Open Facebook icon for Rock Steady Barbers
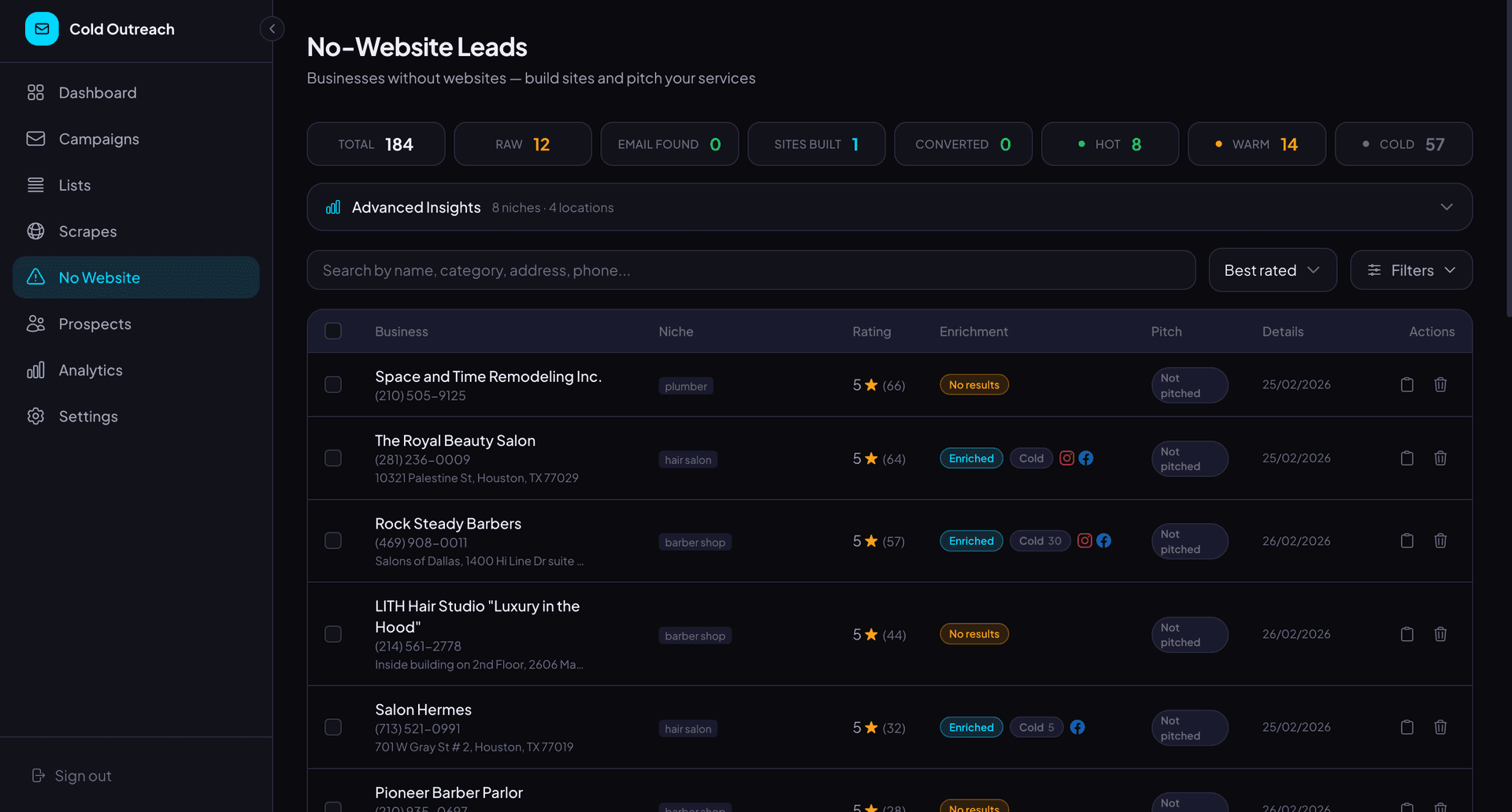The height and width of the screenshot is (812, 1512). point(1103,541)
